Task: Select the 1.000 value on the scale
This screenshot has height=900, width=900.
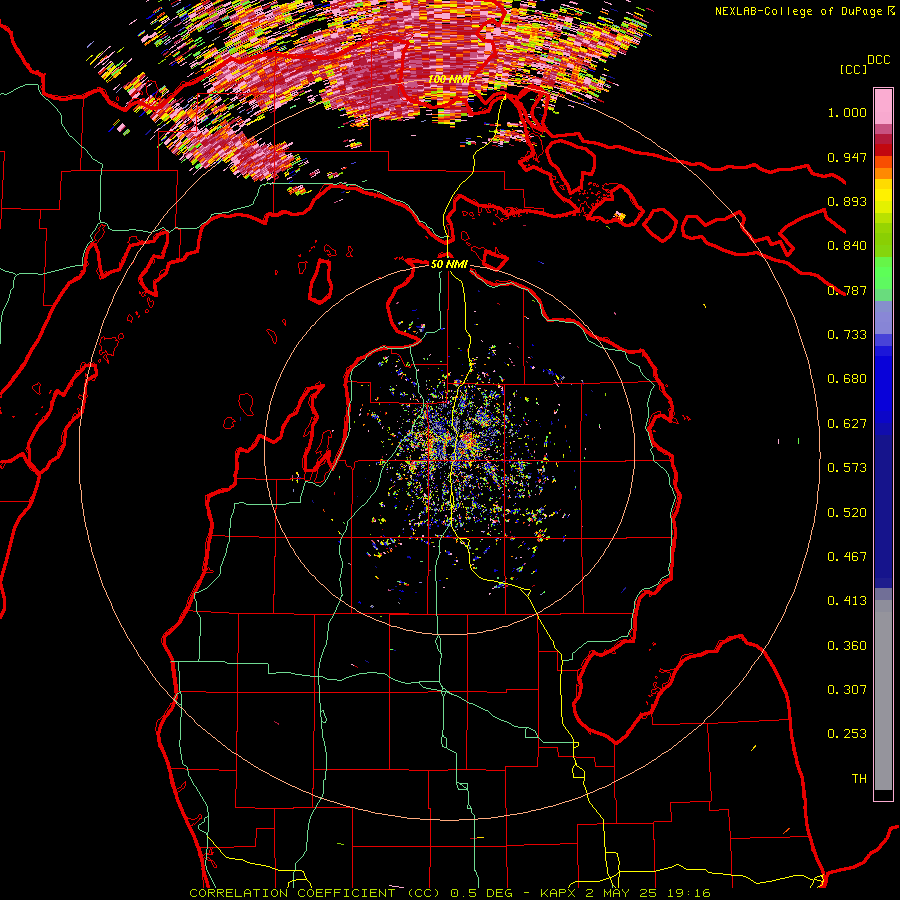Action: point(847,112)
